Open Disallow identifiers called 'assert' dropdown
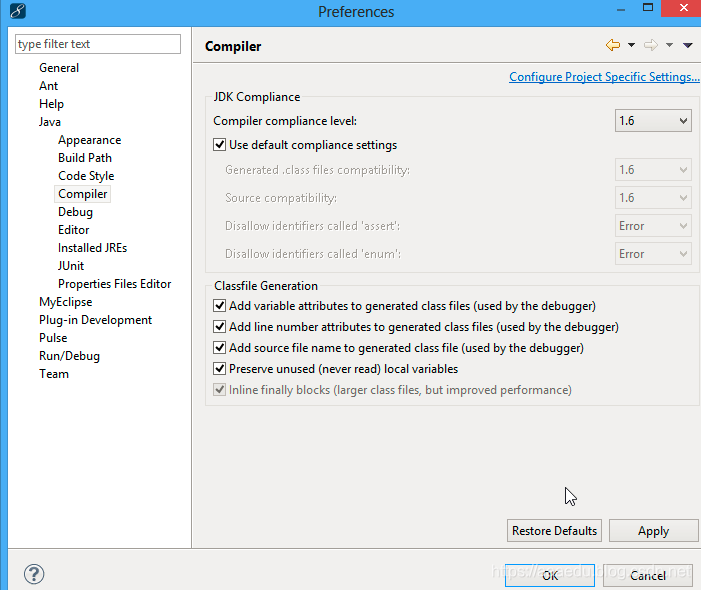The width and height of the screenshot is (701, 590). [653, 226]
